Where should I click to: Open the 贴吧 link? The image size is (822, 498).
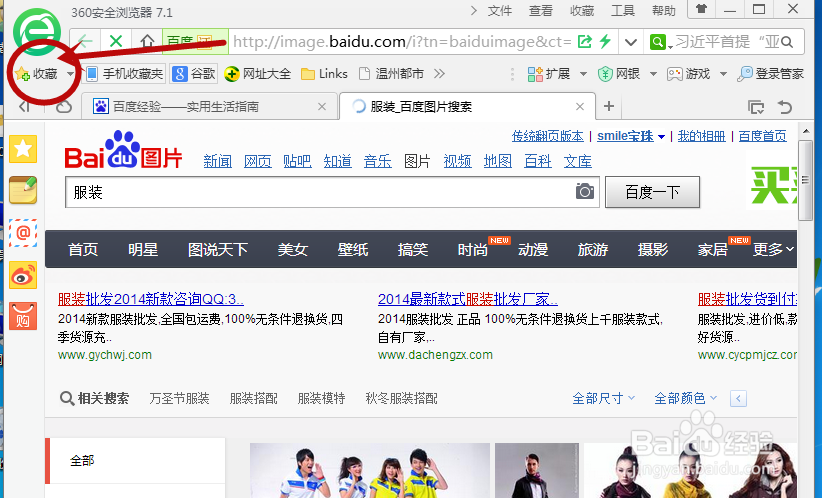coord(297,161)
